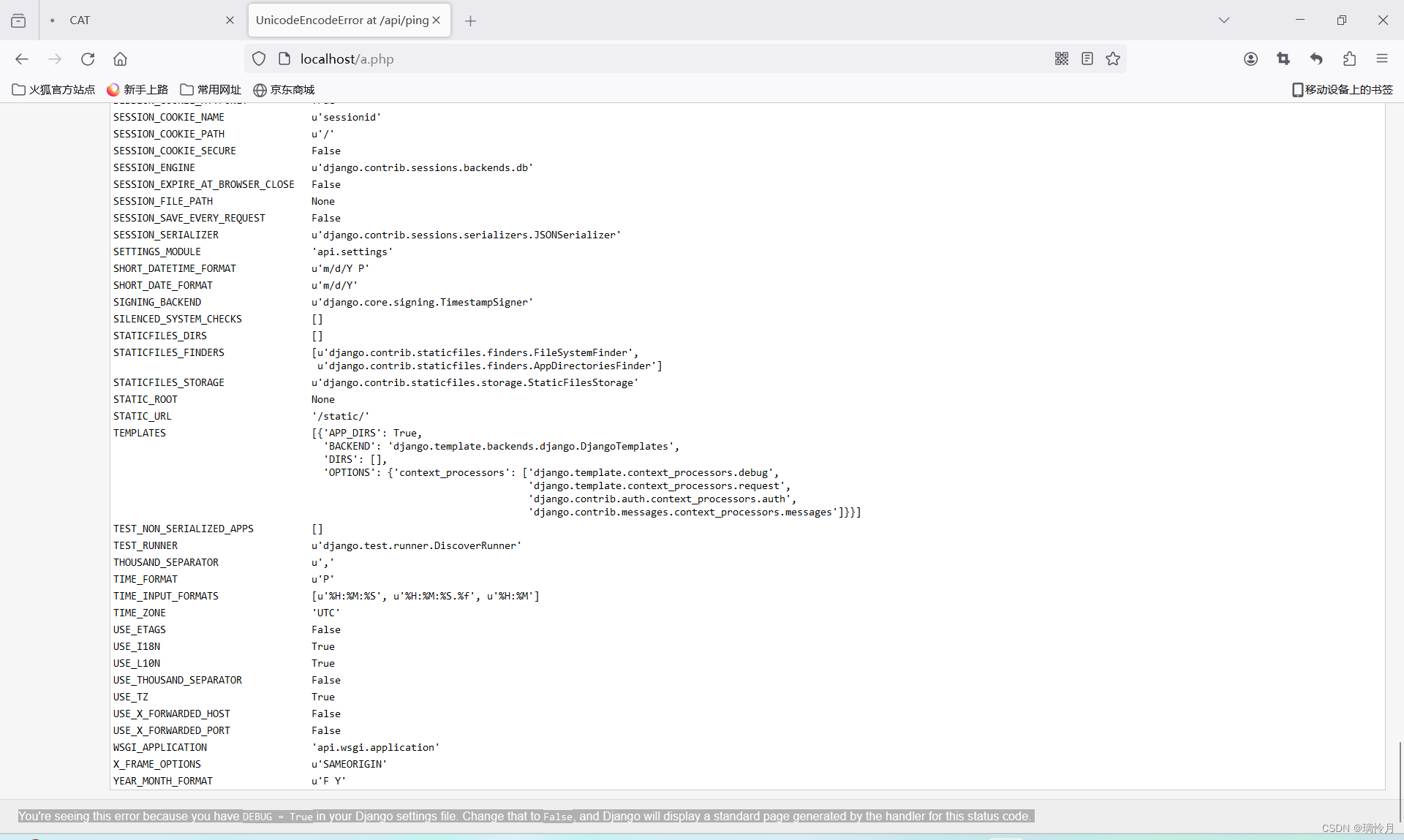Bookmark this page with the star icon
The image size is (1404, 840).
[1113, 58]
